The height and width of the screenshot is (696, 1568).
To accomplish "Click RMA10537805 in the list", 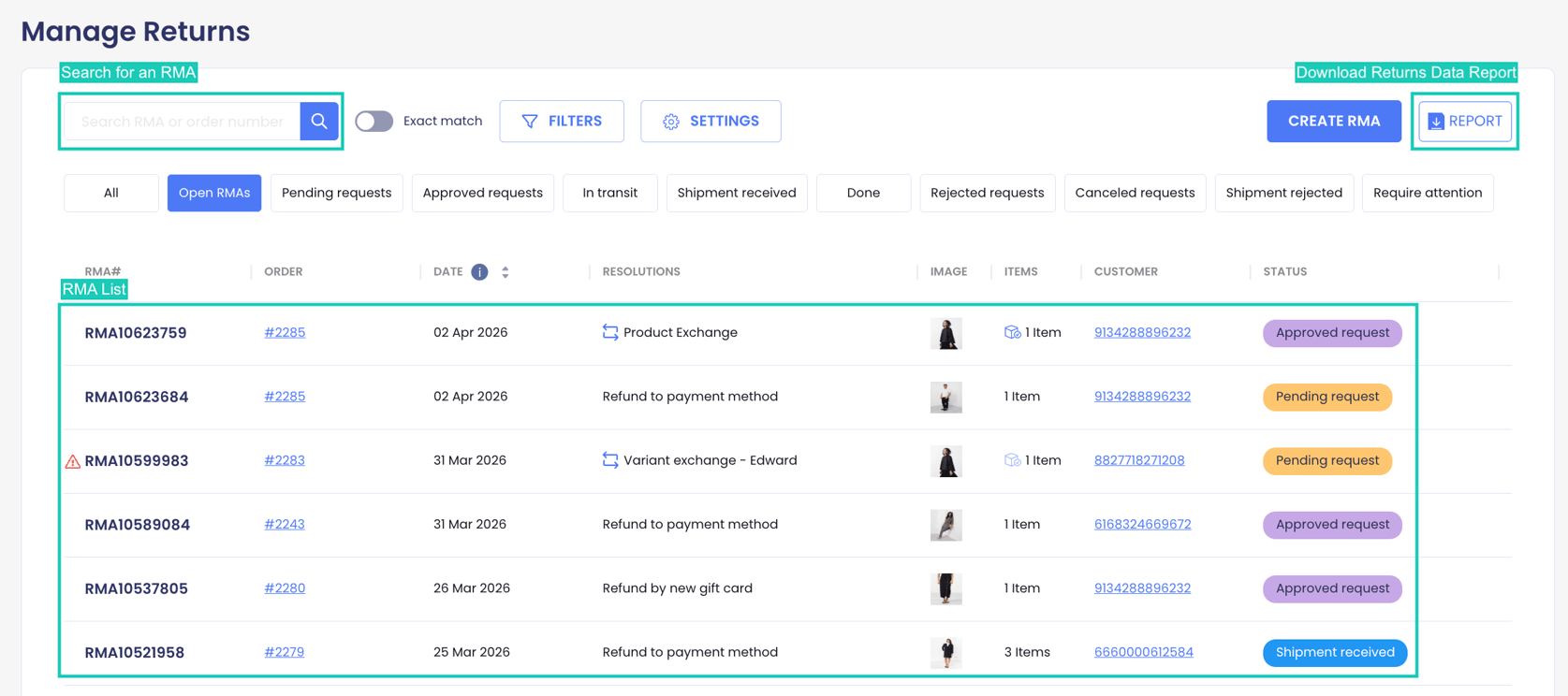I will point(137,588).
